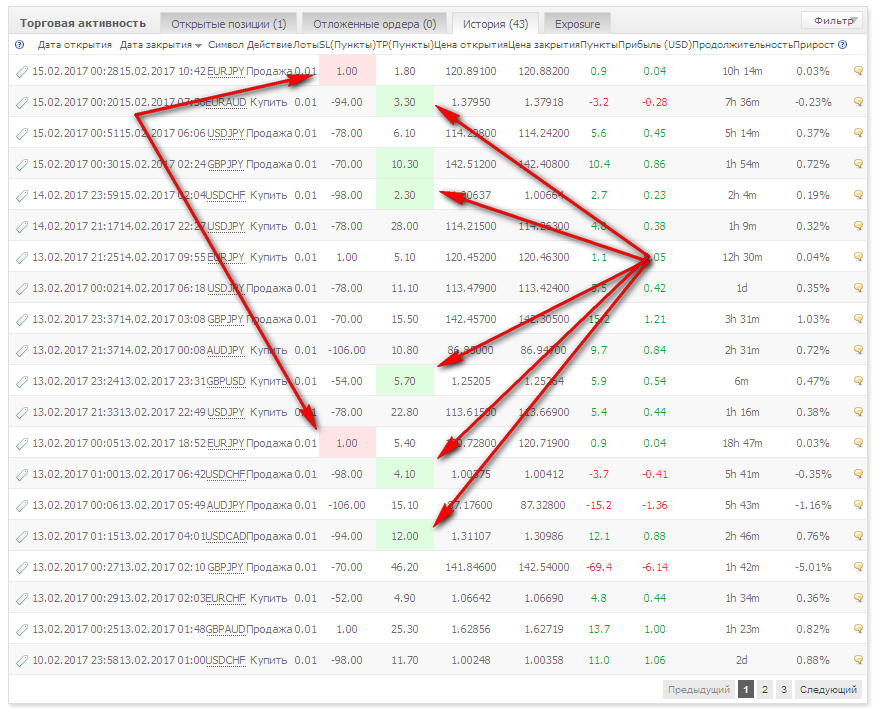880x708 pixels.
Task: Open GBPUSD symbol link
Action: 226,381
